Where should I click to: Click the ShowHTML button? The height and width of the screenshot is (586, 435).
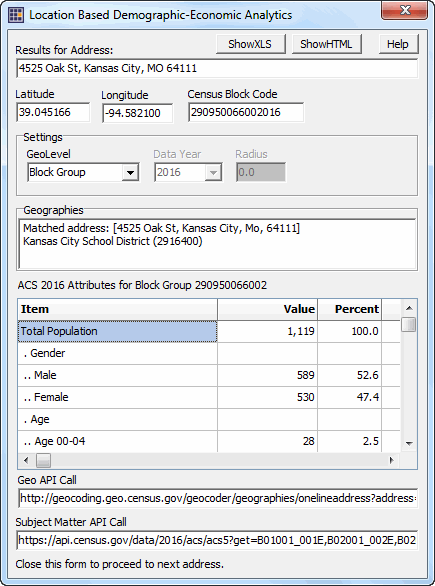pyautogui.click(x=326, y=44)
